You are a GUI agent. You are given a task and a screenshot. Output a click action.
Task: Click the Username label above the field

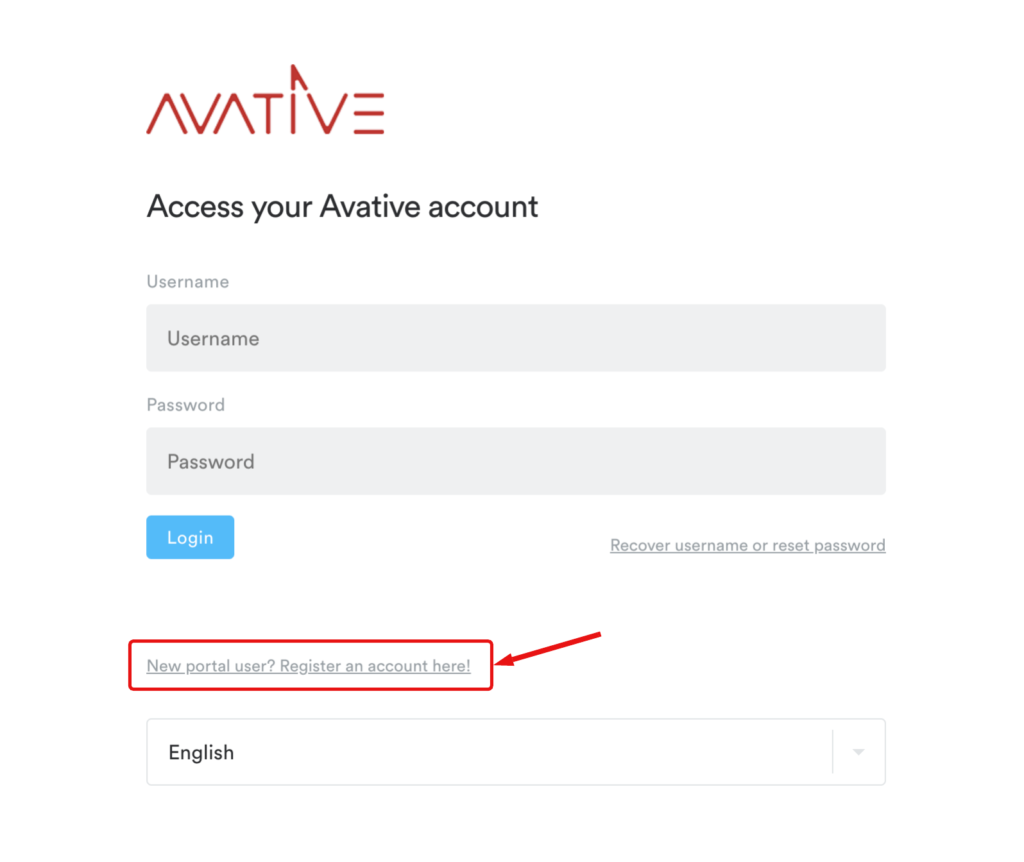coord(187,281)
